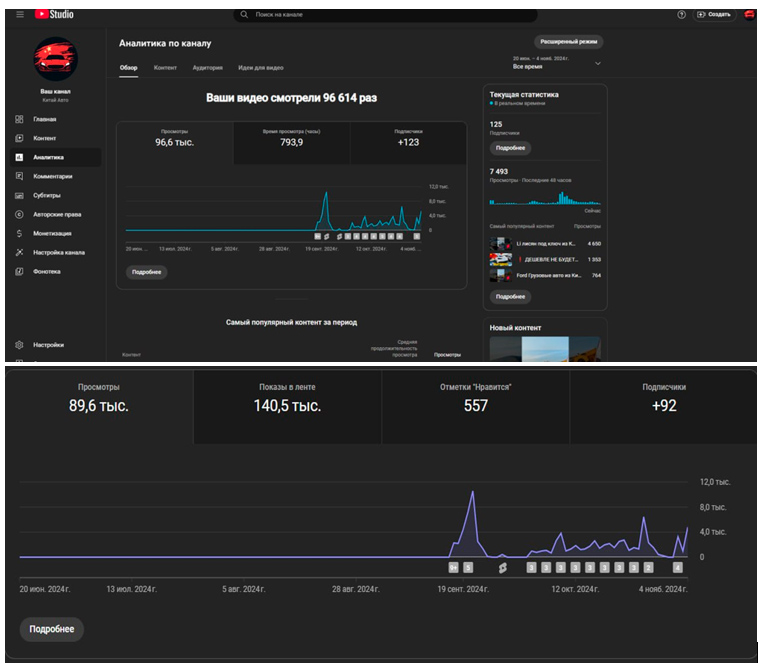Click the Ваши видео смотрели 96 614 раз heading

291,98
